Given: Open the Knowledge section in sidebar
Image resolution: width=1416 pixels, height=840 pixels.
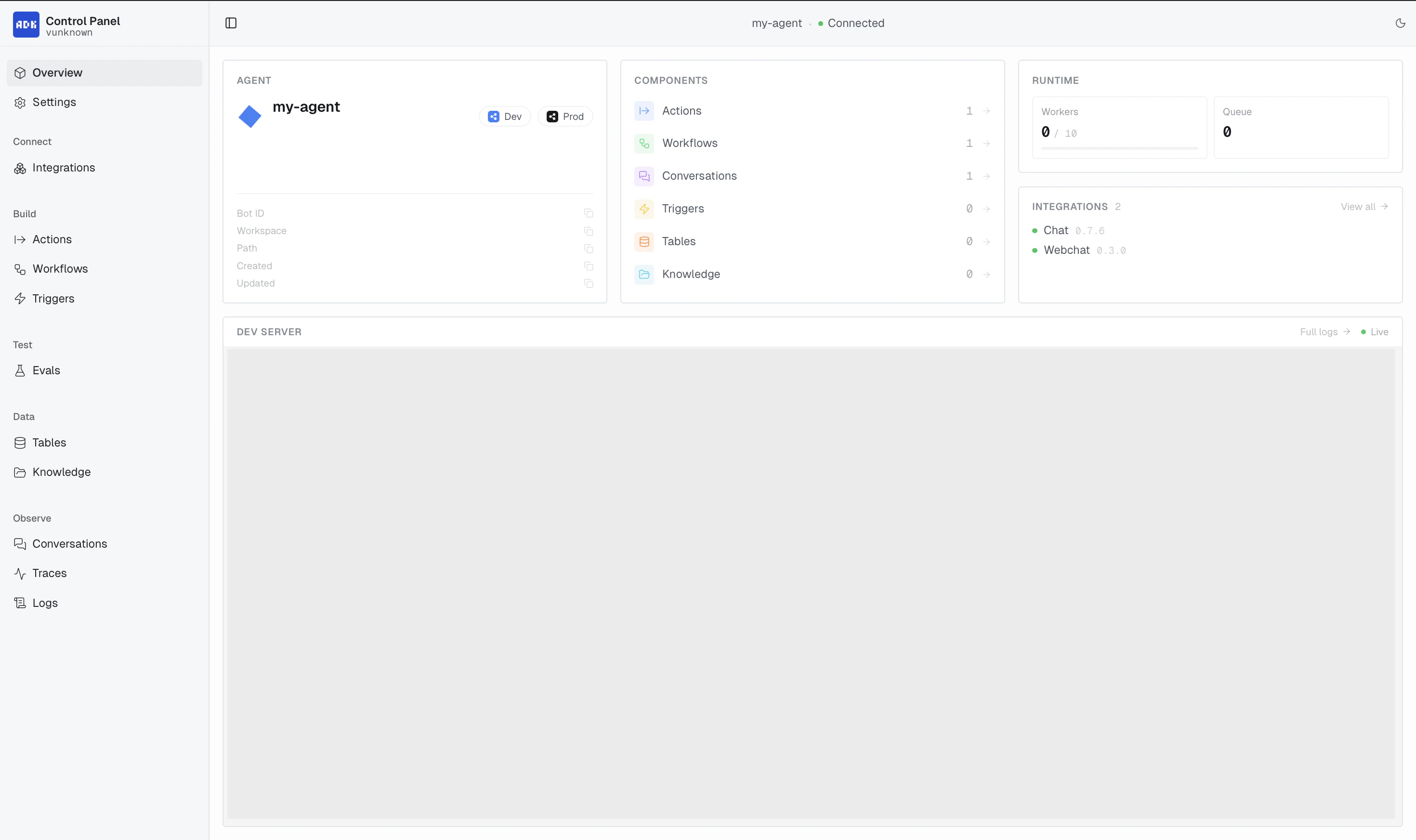Looking at the screenshot, I should coord(61,472).
